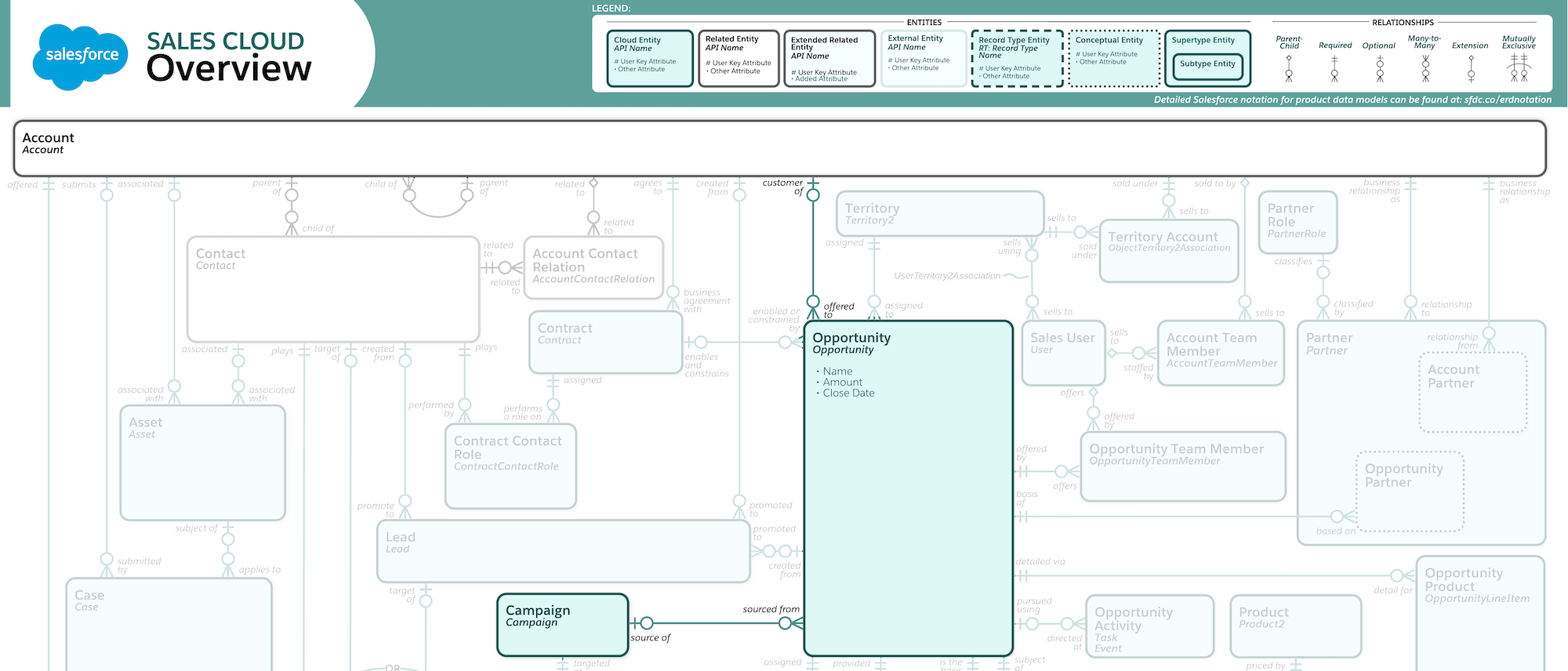The height and width of the screenshot is (671, 1568).
Task: Click the "enabled or constrained by" label
Action: click(x=775, y=320)
